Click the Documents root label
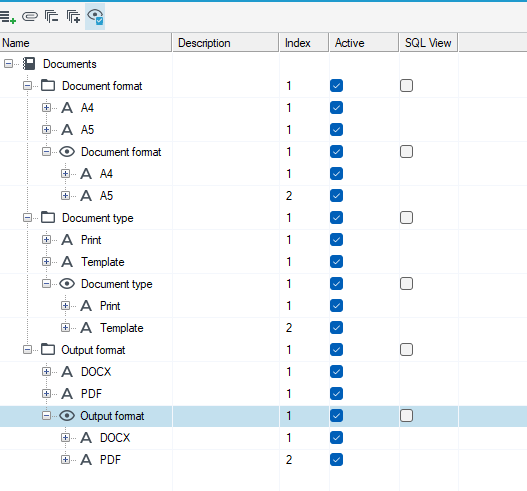 pyautogui.click(x=70, y=64)
